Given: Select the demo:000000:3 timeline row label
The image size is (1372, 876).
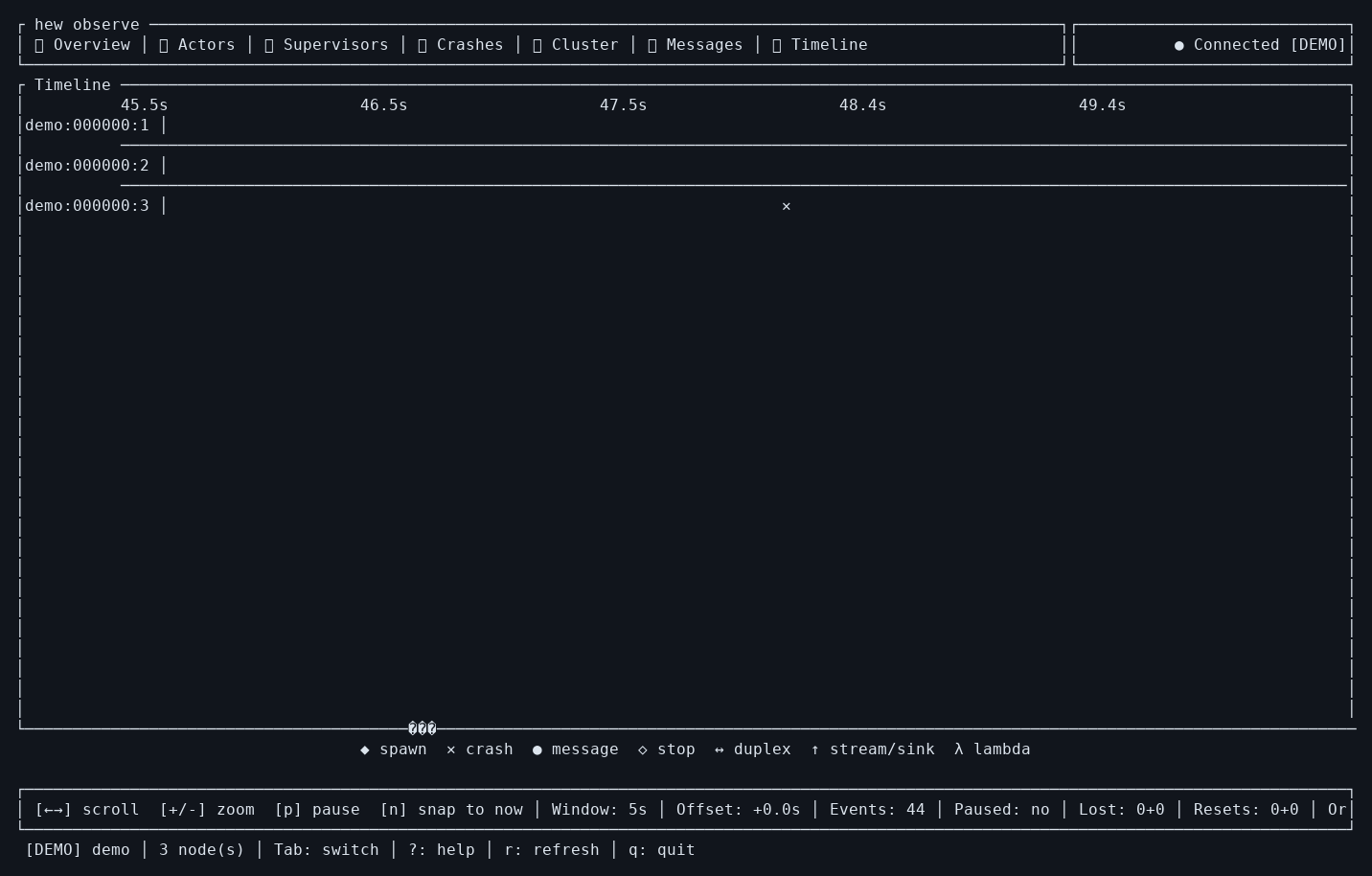Looking at the screenshot, I should tap(87, 206).
